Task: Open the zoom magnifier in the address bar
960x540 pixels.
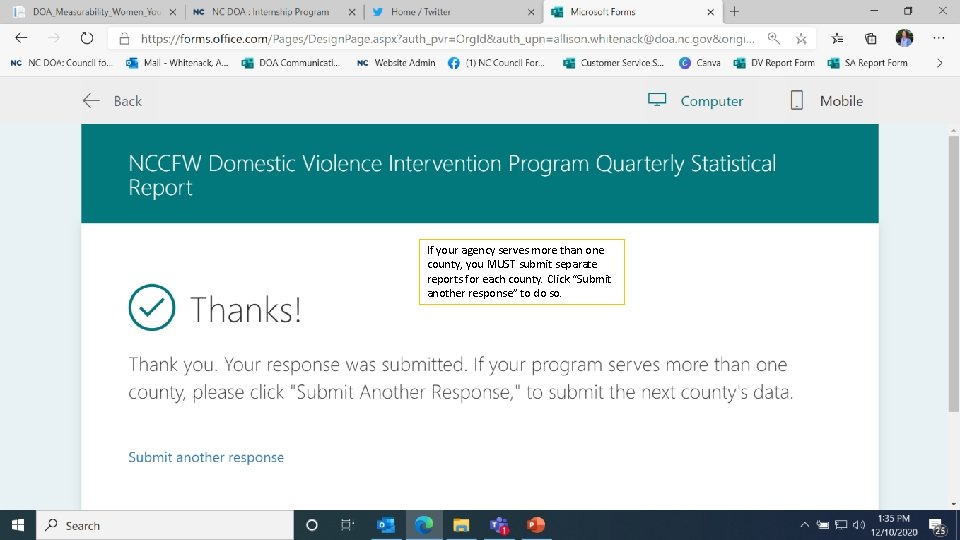Action: click(774, 39)
